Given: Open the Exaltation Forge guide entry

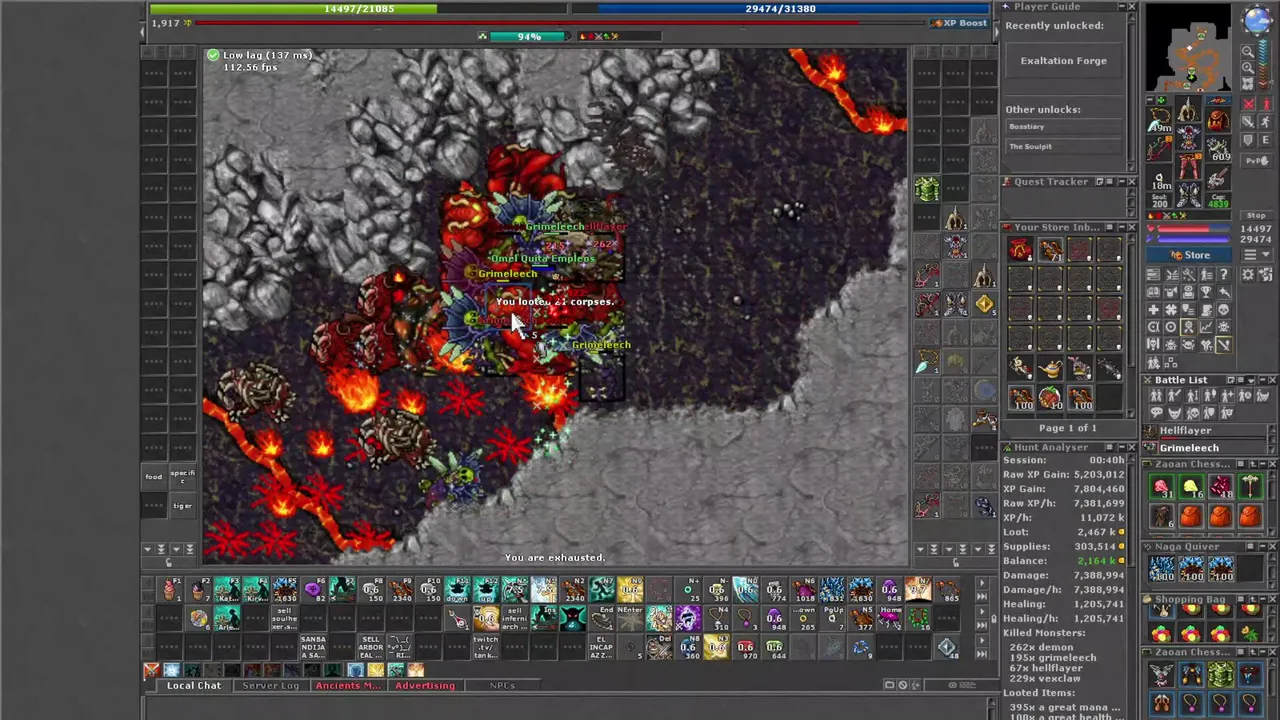Looking at the screenshot, I should pyautogui.click(x=1064, y=61).
